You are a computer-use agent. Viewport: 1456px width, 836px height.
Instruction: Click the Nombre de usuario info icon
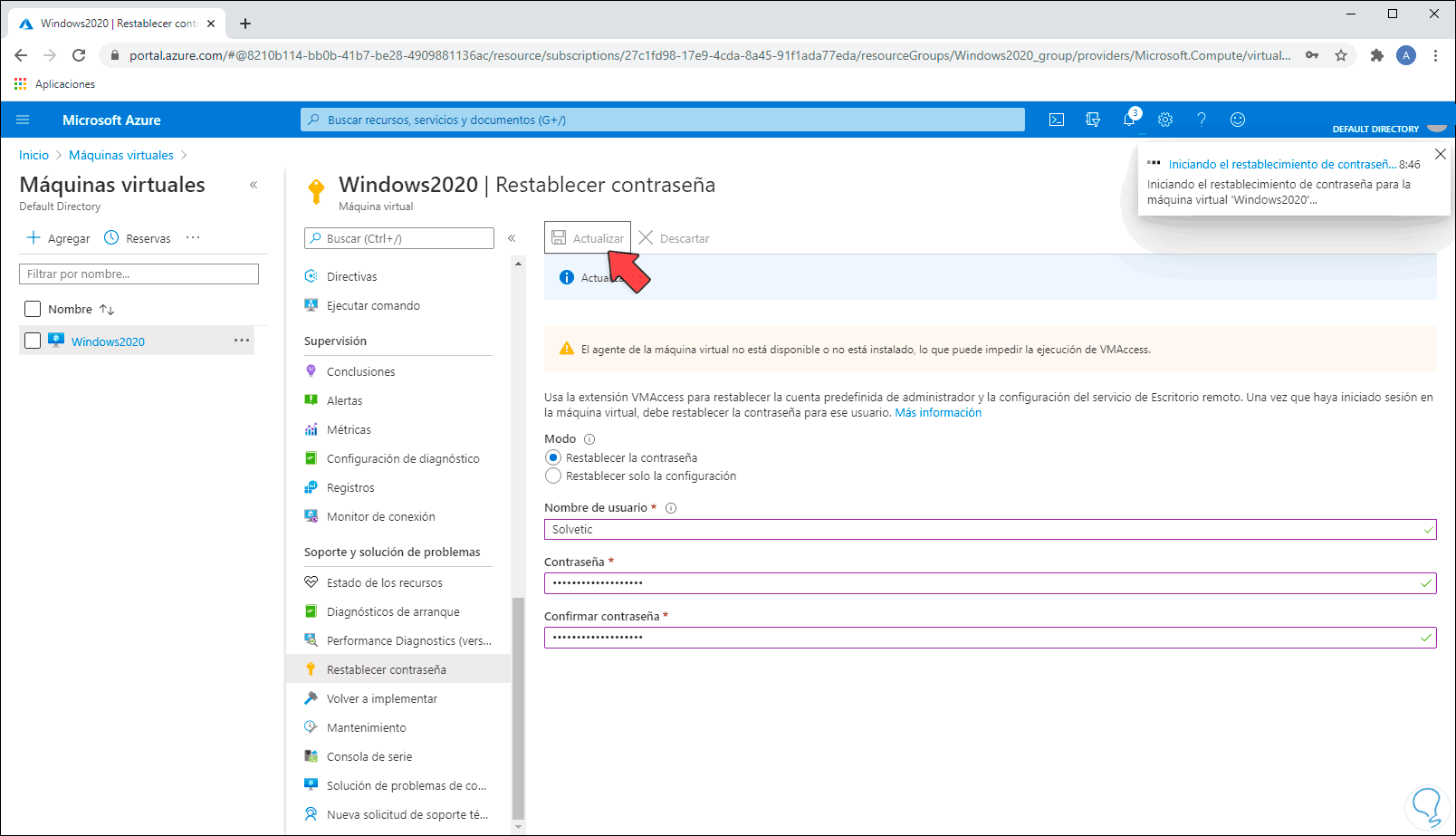pyautogui.click(x=671, y=508)
